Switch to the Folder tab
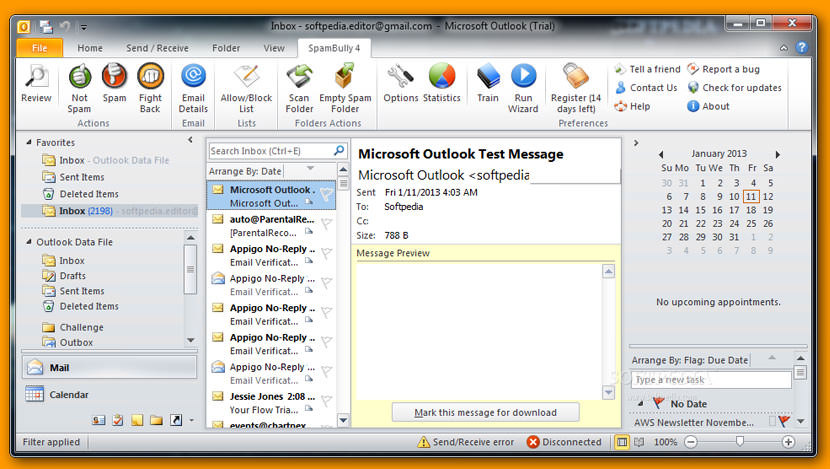 tap(226, 48)
